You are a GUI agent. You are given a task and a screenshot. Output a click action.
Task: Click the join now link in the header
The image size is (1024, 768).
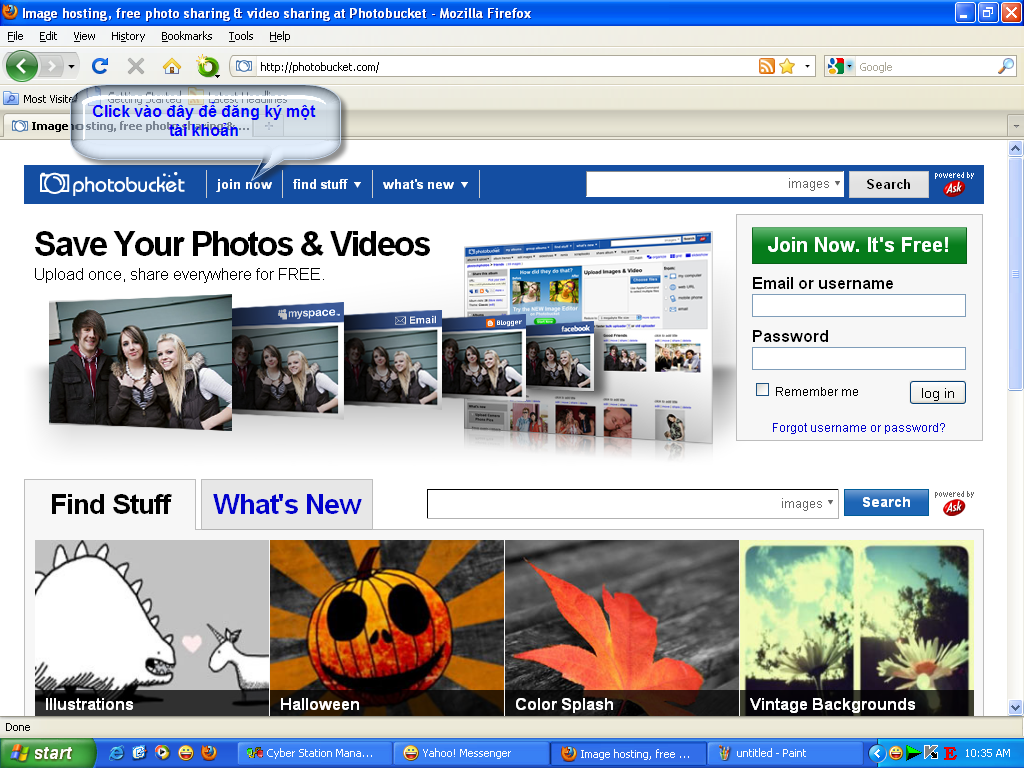pyautogui.click(x=244, y=184)
